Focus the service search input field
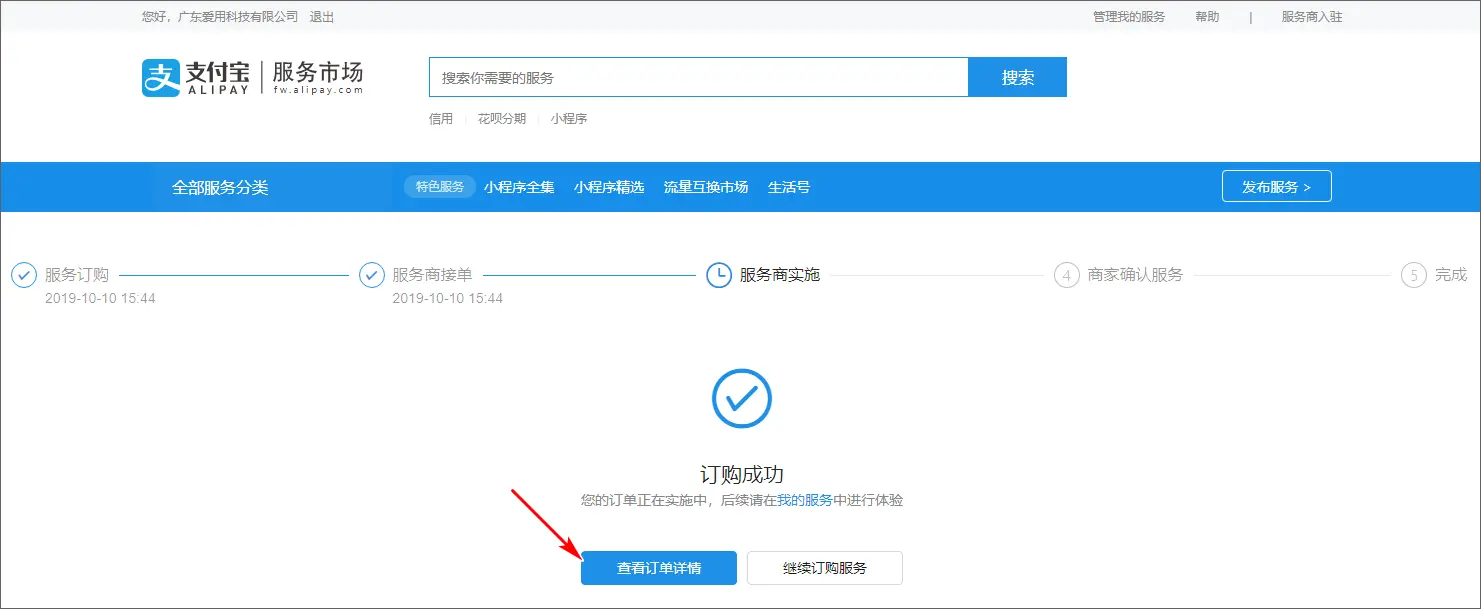 click(698, 78)
